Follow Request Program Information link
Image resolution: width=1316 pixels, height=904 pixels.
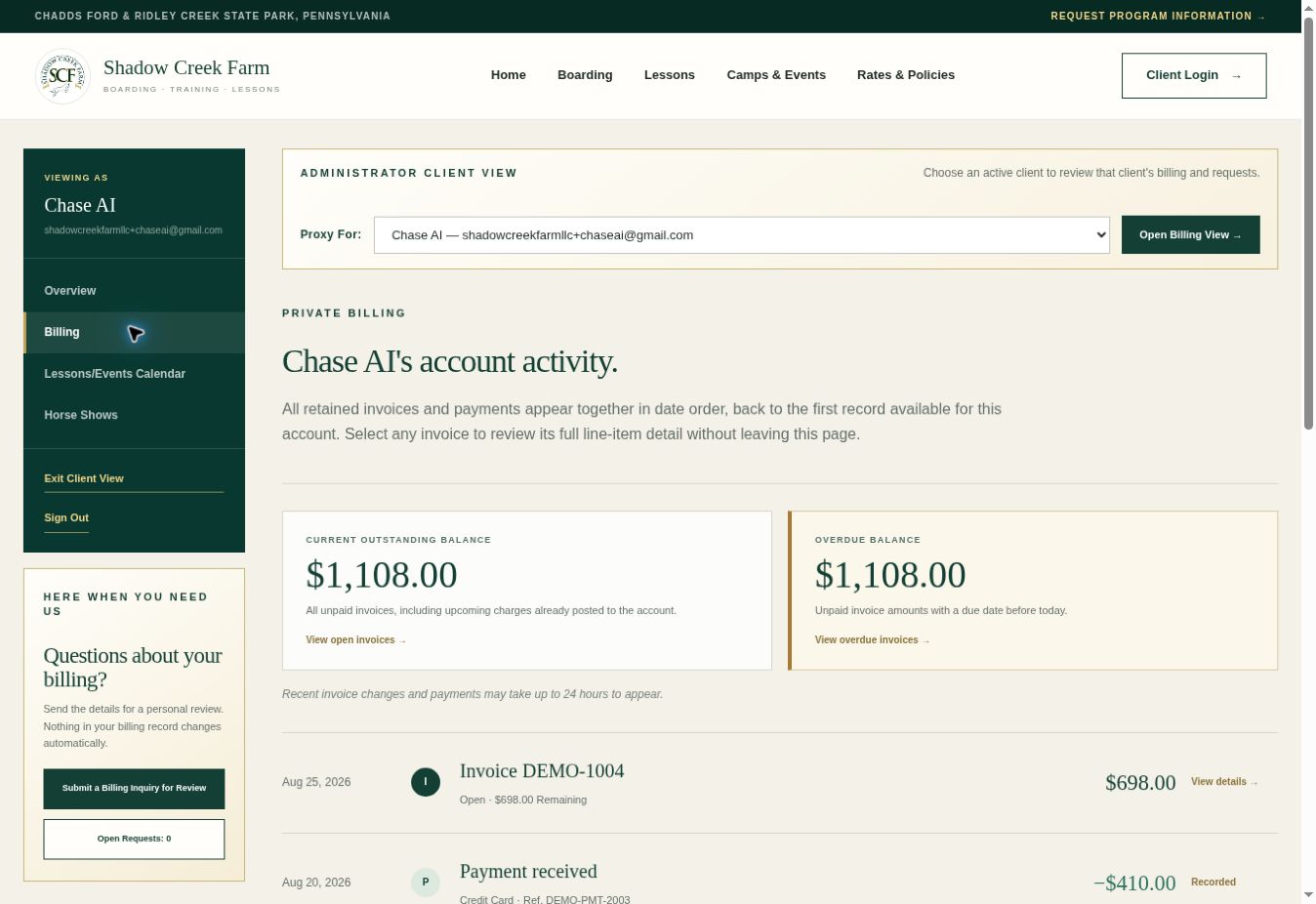1158,17
